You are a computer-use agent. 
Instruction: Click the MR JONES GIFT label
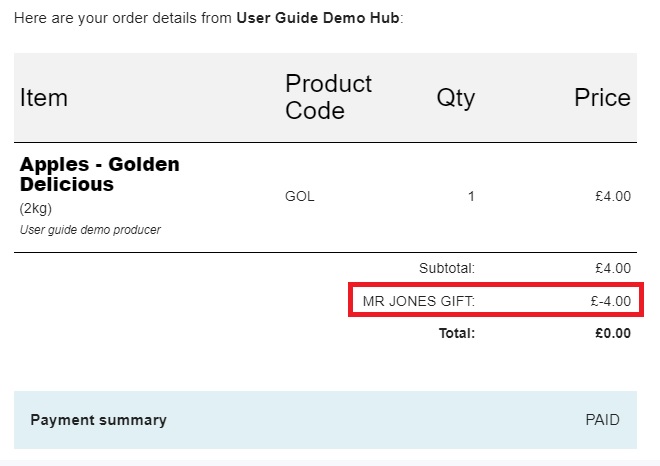418,300
